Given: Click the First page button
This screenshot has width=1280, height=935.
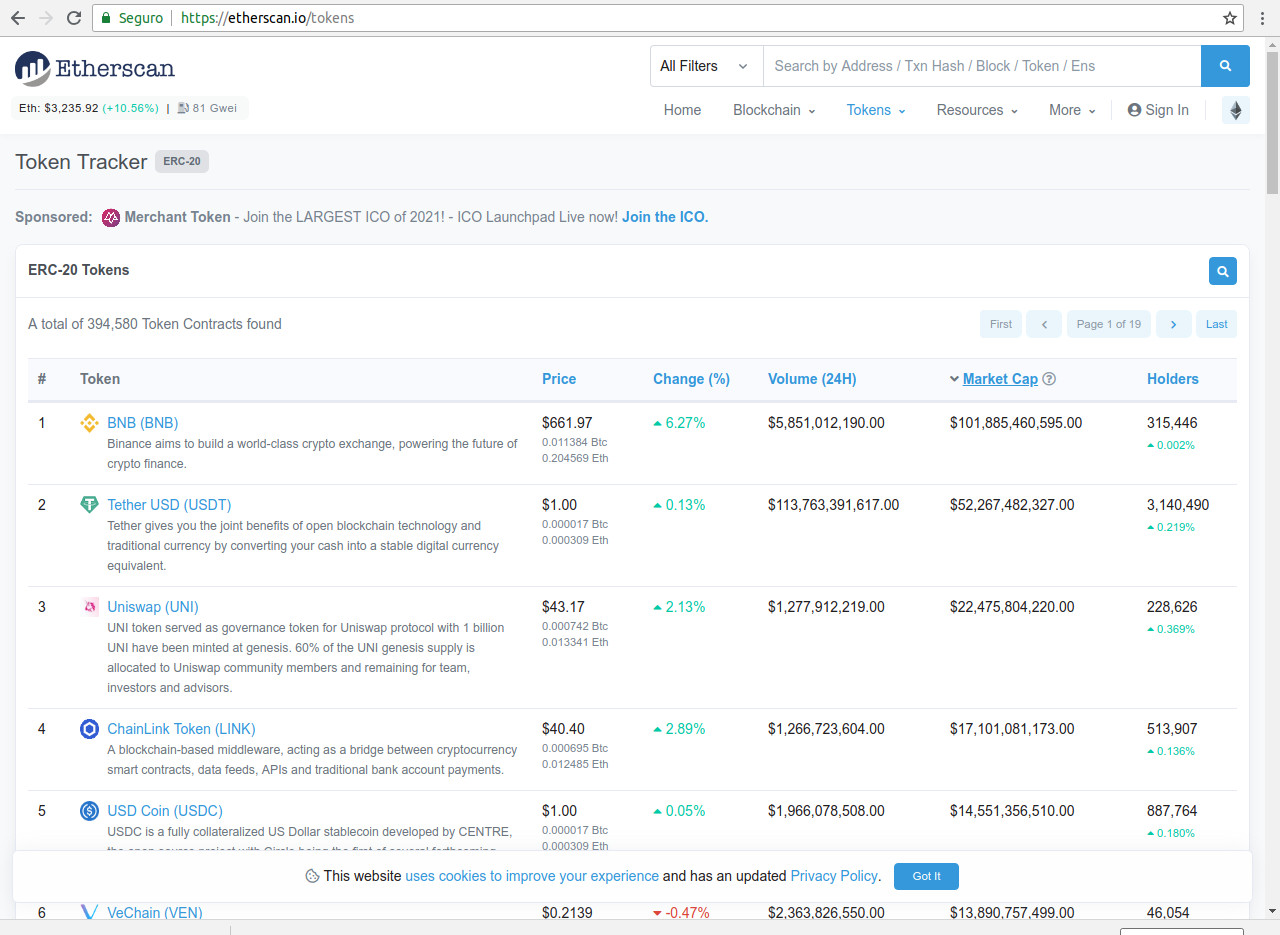Looking at the screenshot, I should [1001, 324].
